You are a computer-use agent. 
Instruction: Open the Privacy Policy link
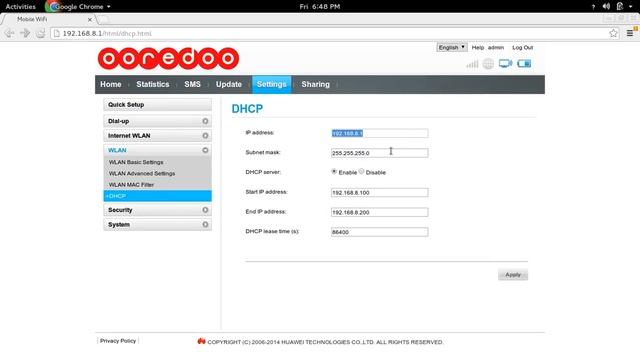point(118,341)
